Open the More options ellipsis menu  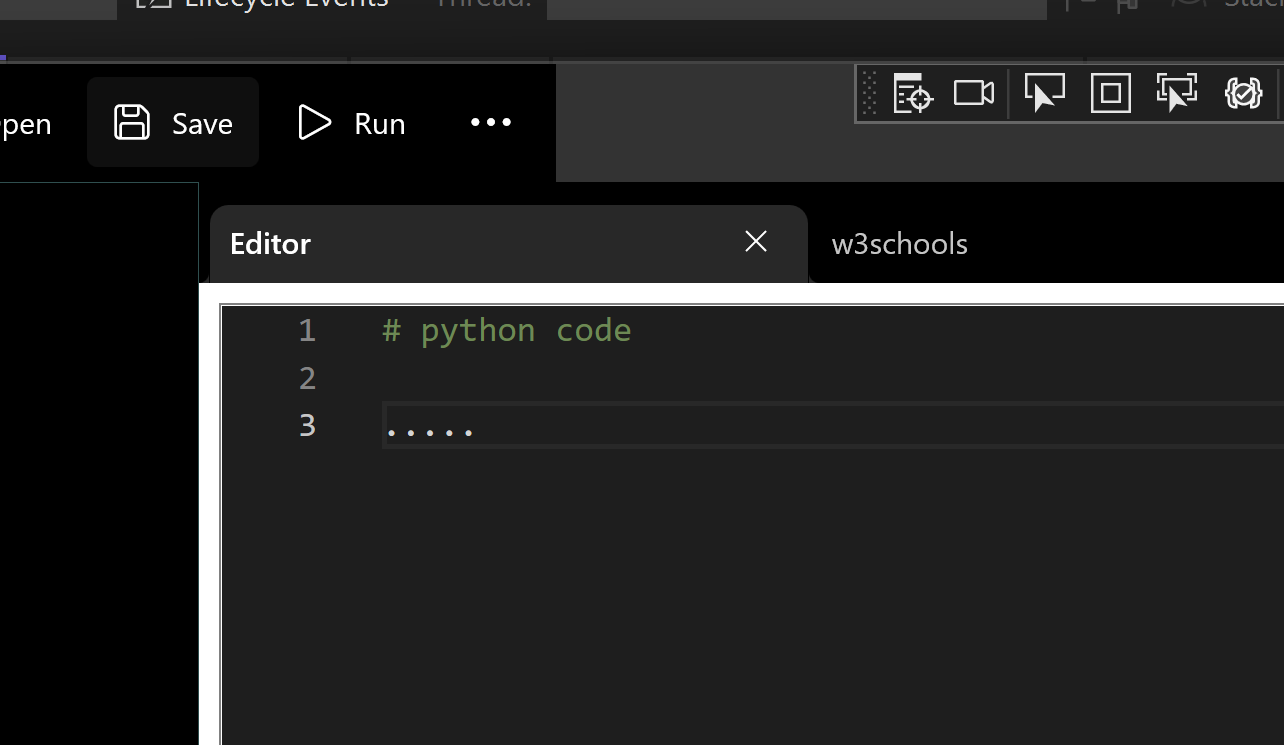point(490,122)
